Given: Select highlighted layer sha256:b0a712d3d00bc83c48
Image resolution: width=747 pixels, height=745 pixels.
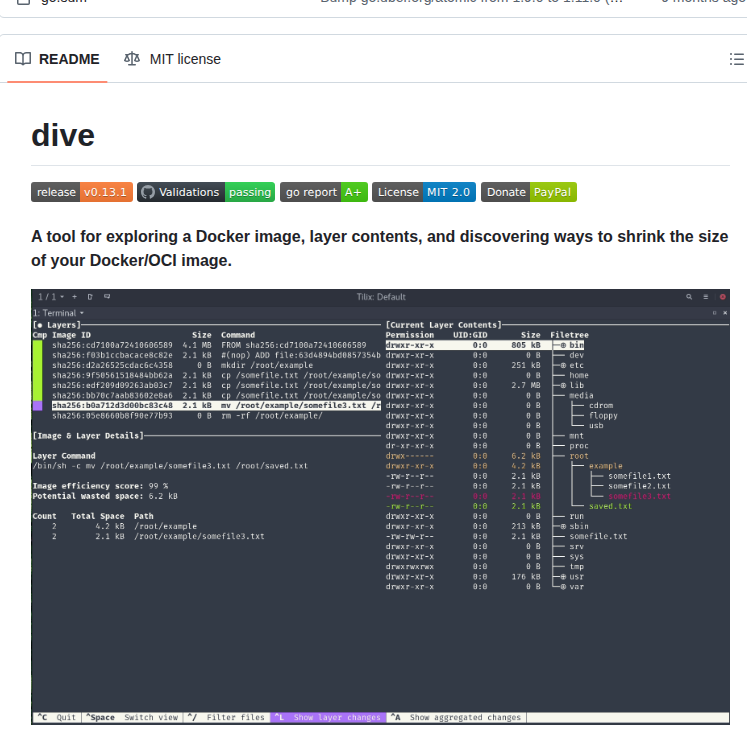Looking at the screenshot, I should (x=216, y=405).
